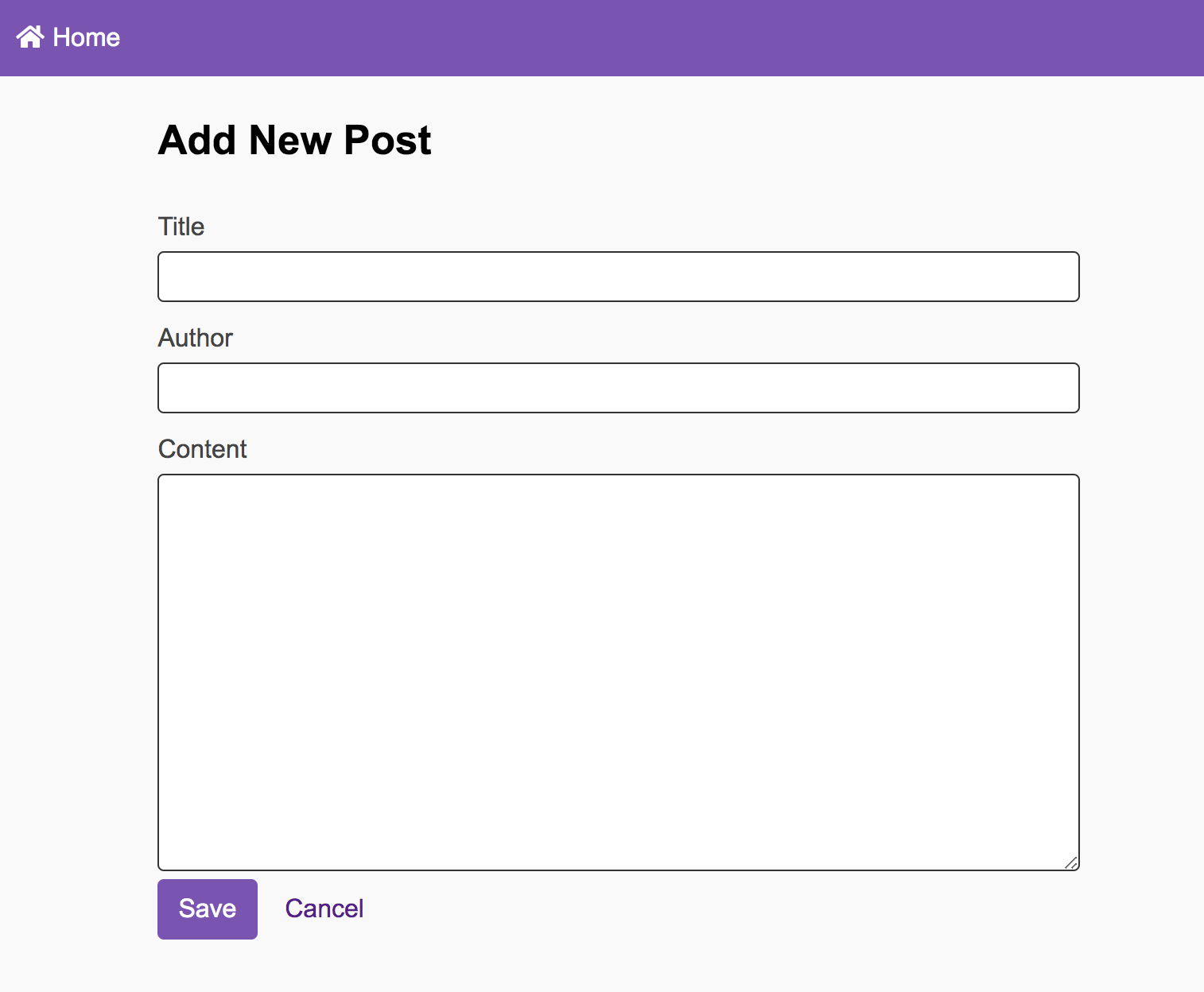This screenshot has width=1204, height=992.
Task: Click the "Content" field label
Action: click(203, 449)
